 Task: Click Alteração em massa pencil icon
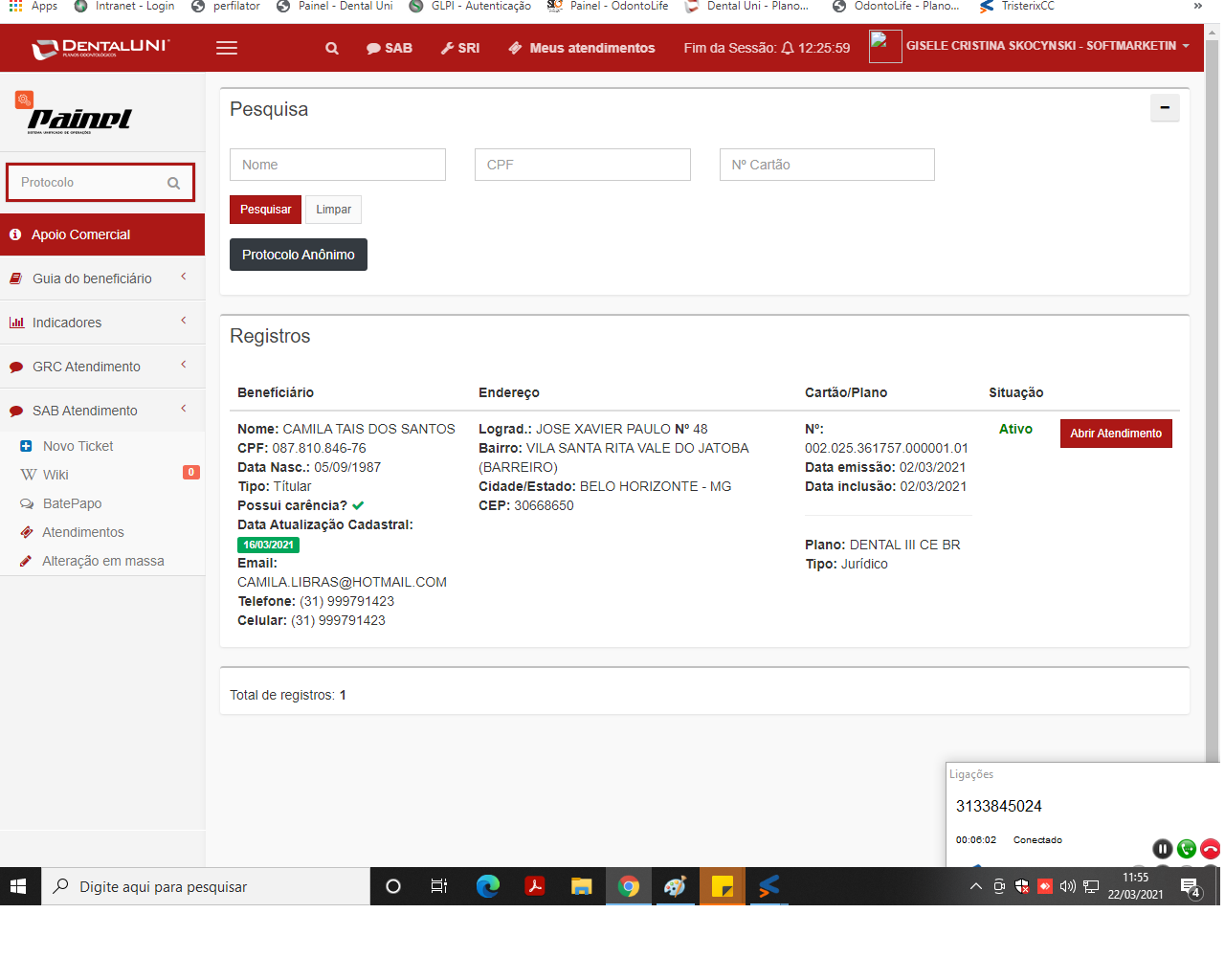pos(27,561)
